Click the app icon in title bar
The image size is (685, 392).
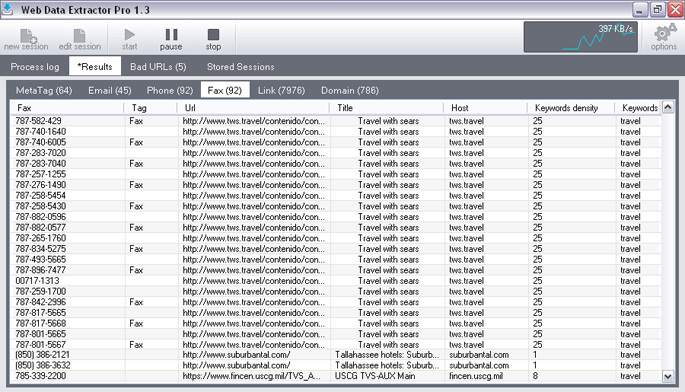click(8, 9)
